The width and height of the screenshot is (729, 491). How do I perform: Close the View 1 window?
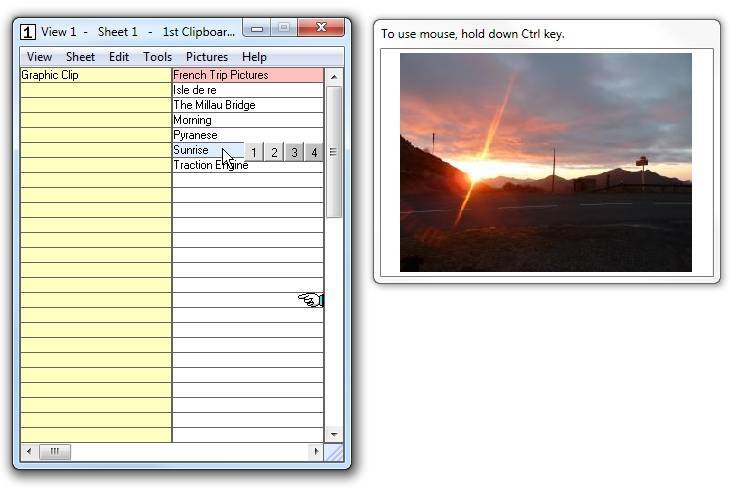click(321, 27)
